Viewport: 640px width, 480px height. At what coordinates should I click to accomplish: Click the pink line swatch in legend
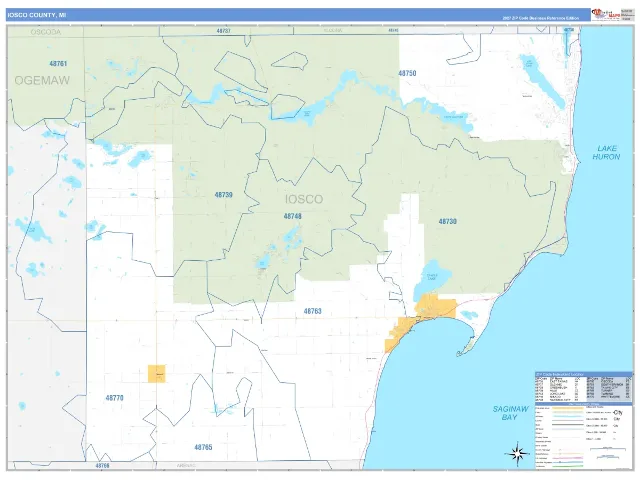point(568,458)
